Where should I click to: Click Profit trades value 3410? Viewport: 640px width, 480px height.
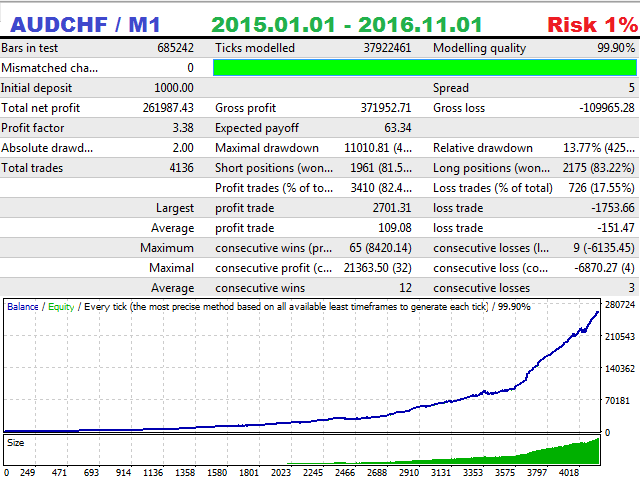(362, 188)
